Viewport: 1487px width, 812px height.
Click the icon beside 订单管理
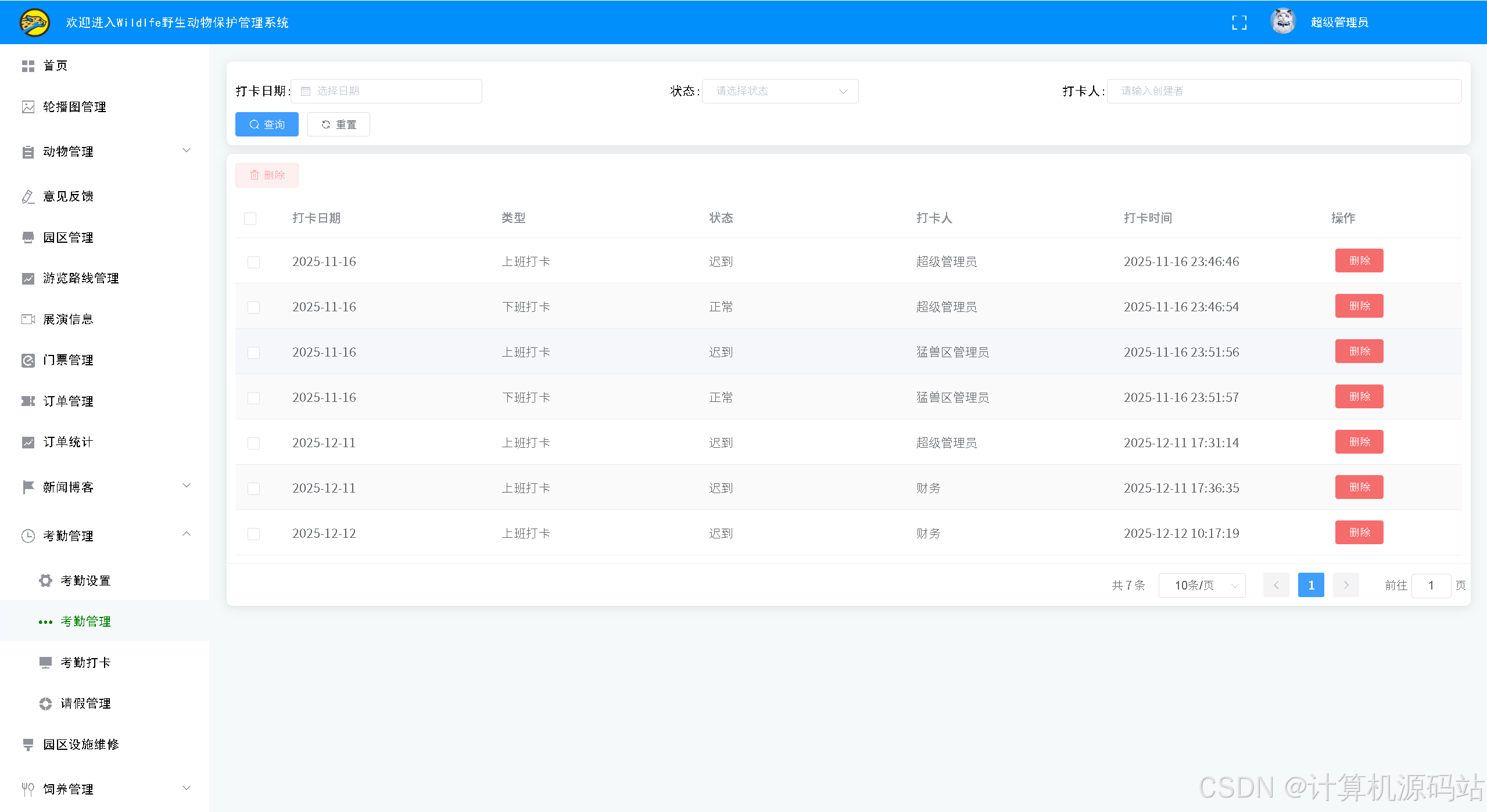pyautogui.click(x=28, y=401)
